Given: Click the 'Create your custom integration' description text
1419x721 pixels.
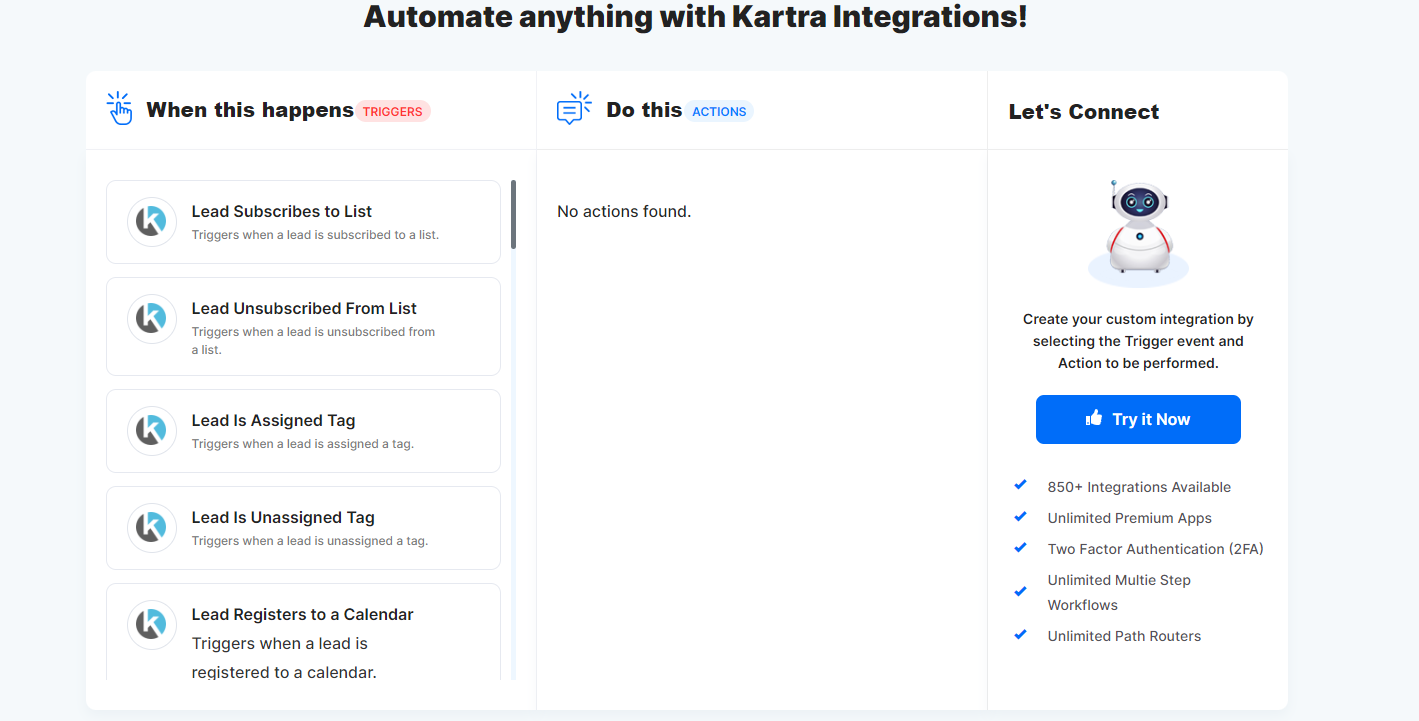Looking at the screenshot, I should click(x=1138, y=341).
